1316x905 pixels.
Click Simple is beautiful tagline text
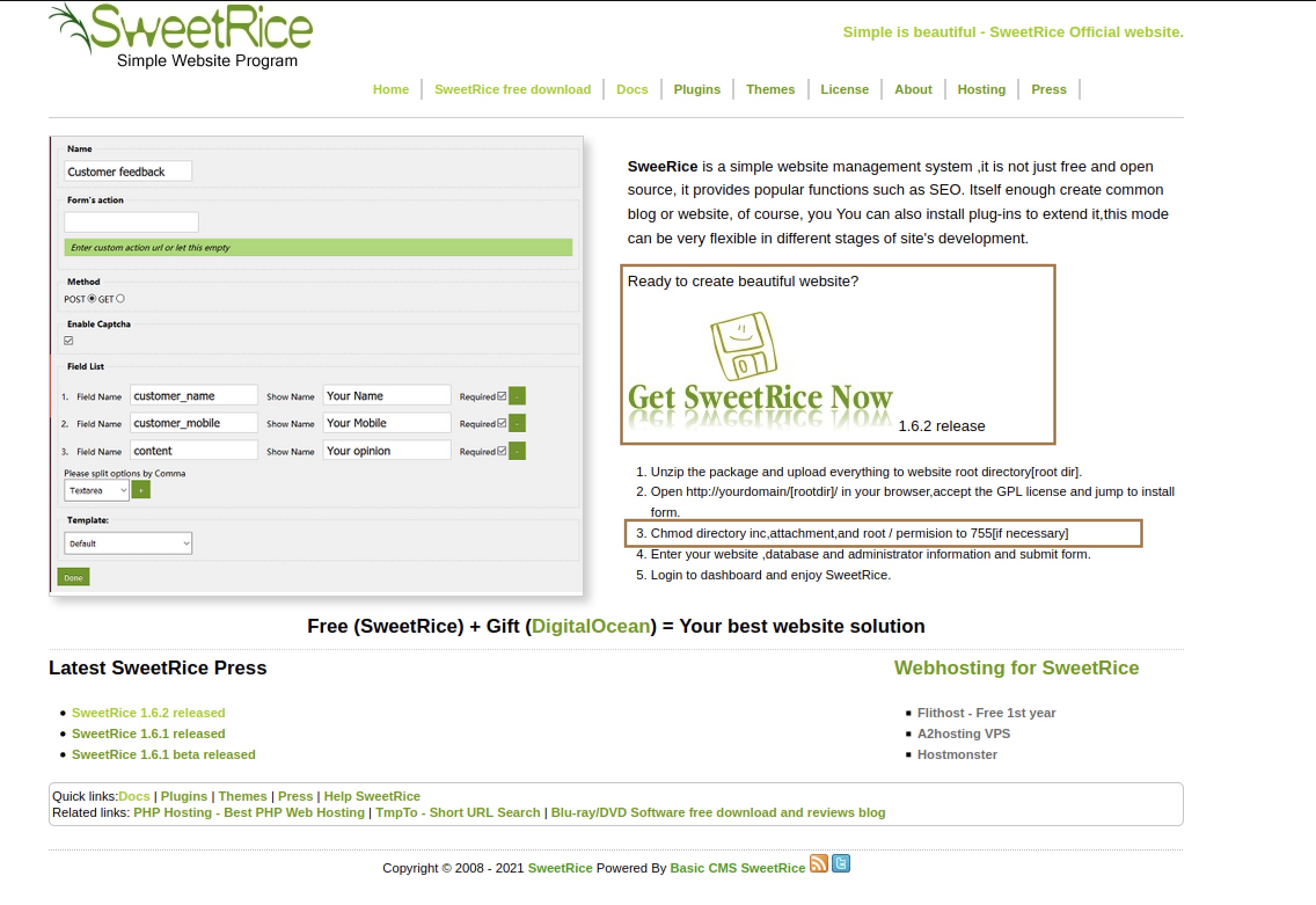point(1013,32)
